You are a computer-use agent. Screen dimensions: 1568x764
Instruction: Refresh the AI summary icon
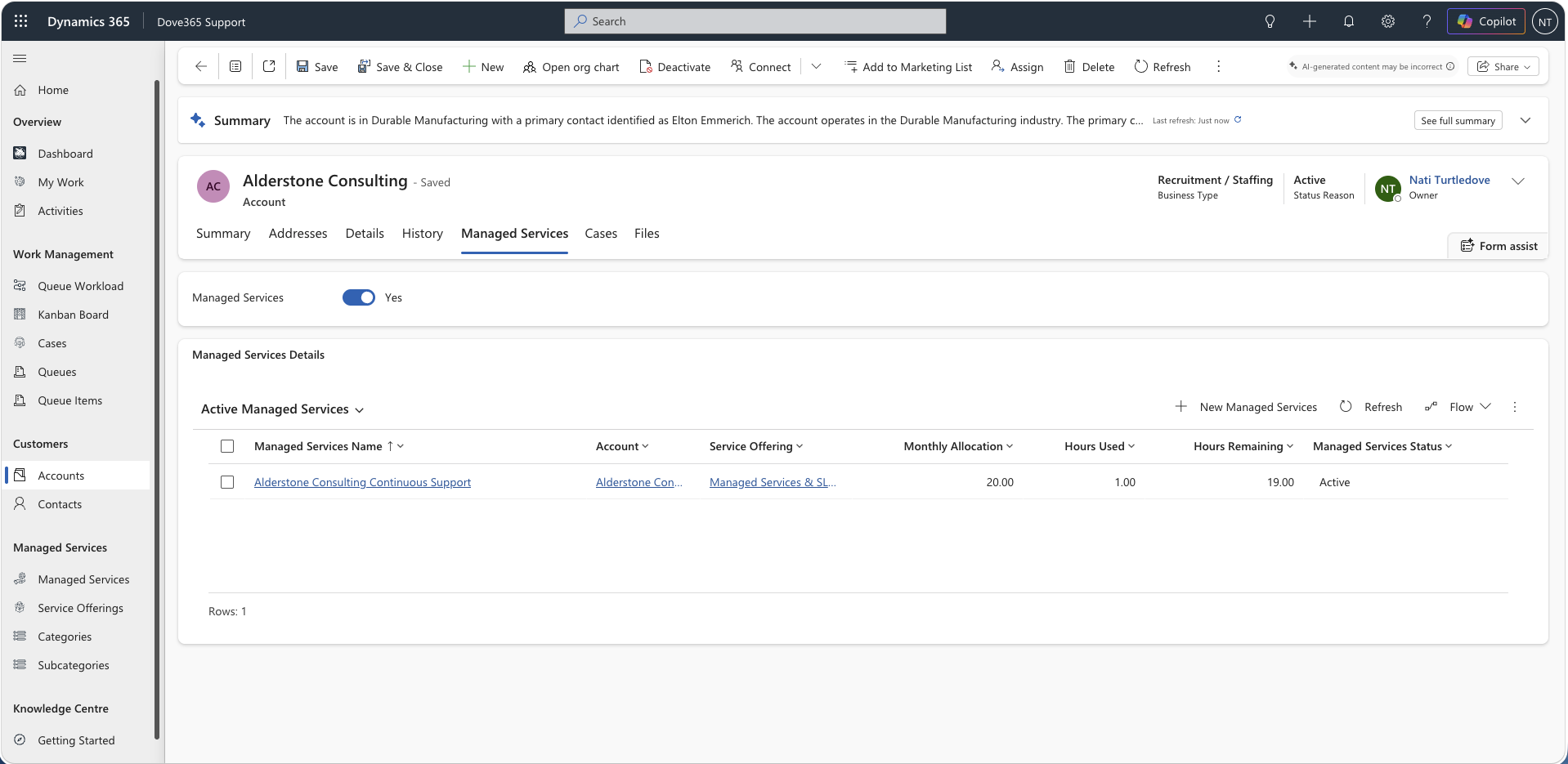(1238, 119)
